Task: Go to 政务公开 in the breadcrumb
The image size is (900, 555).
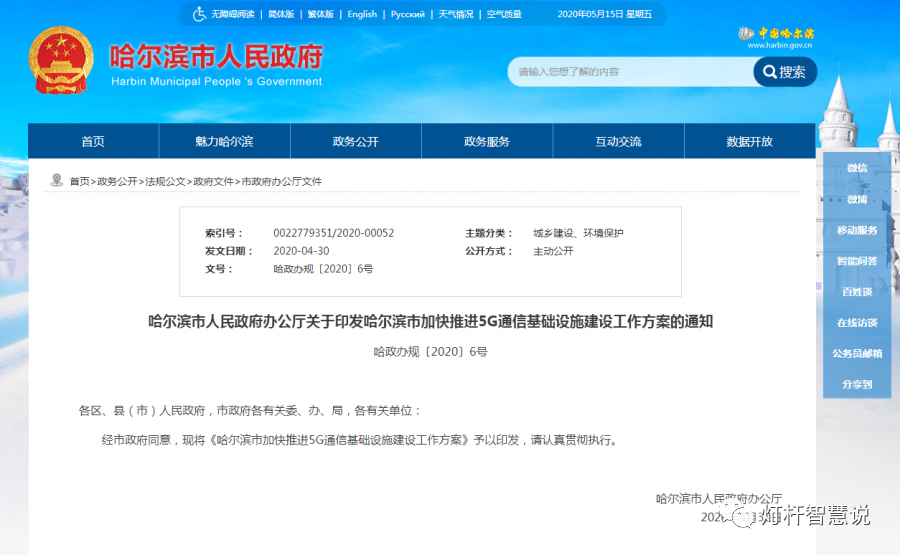Action: pyautogui.click(x=117, y=181)
